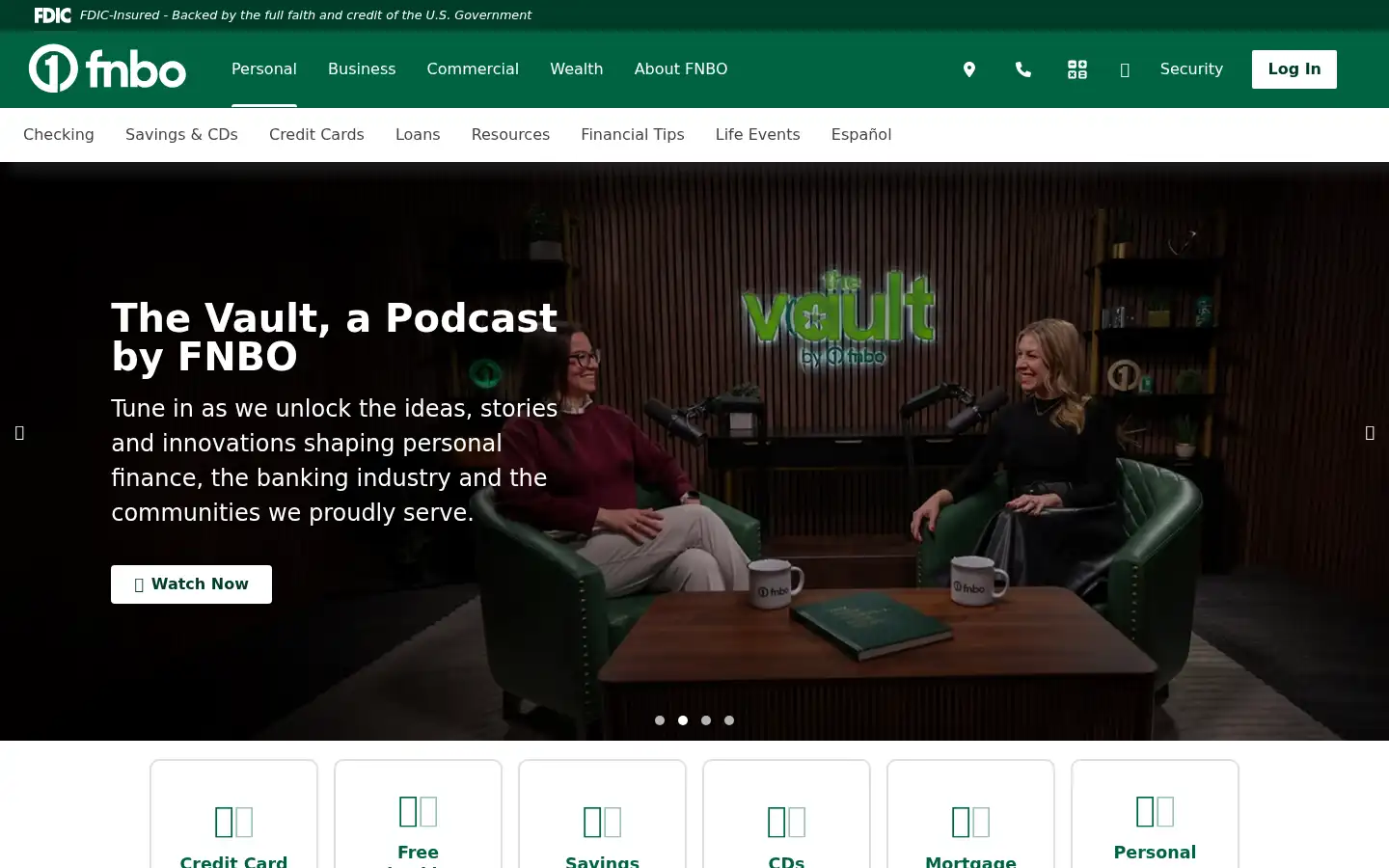Open the Financial Tips menu
This screenshot has width=1389, height=868.
coord(633,135)
